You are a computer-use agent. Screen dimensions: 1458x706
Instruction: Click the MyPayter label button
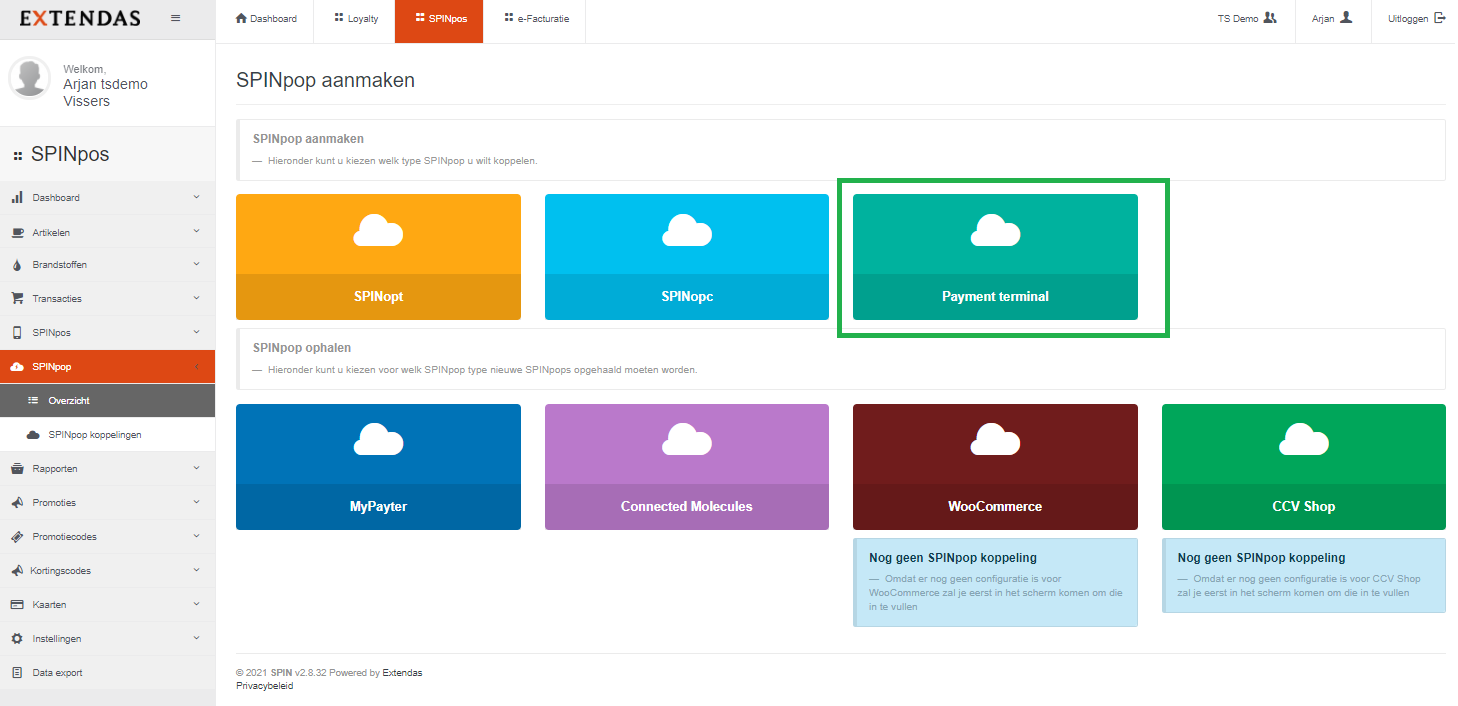[x=378, y=507]
